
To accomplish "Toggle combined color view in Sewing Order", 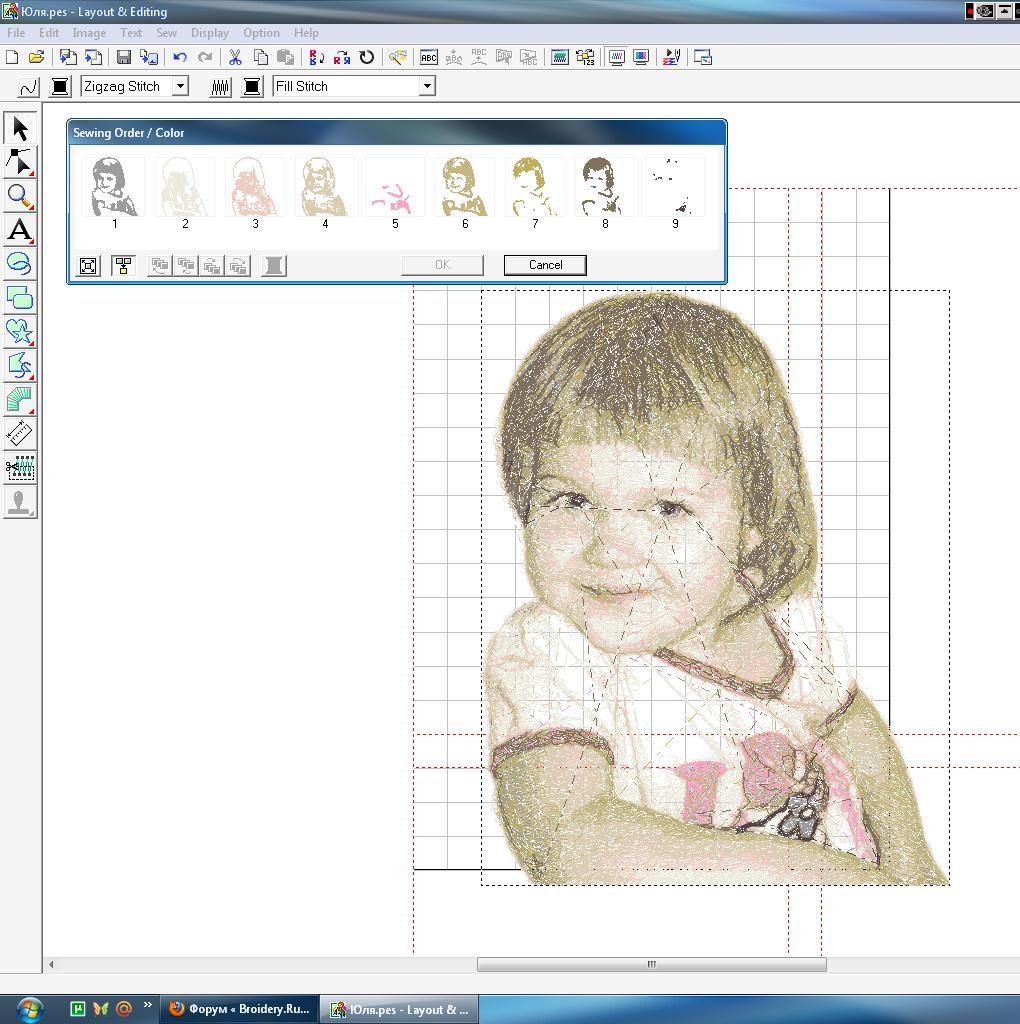I will pyautogui.click(x=123, y=265).
